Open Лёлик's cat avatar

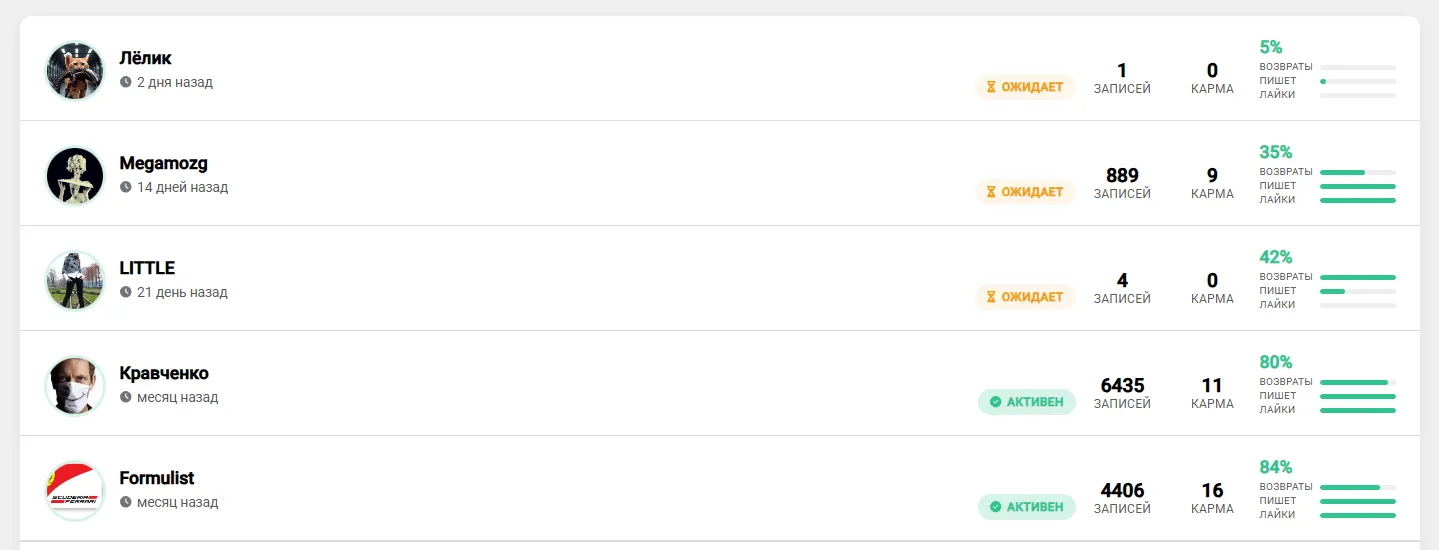[75, 71]
